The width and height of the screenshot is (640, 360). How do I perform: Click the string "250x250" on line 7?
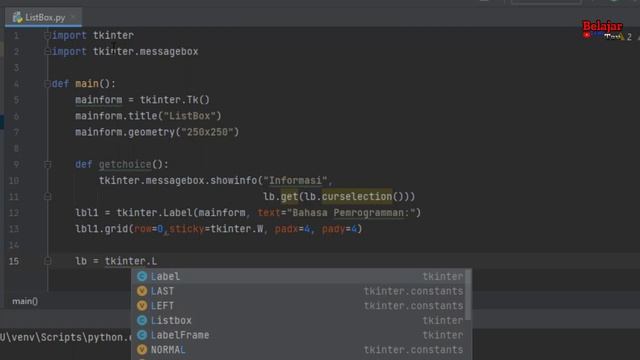pos(207,132)
